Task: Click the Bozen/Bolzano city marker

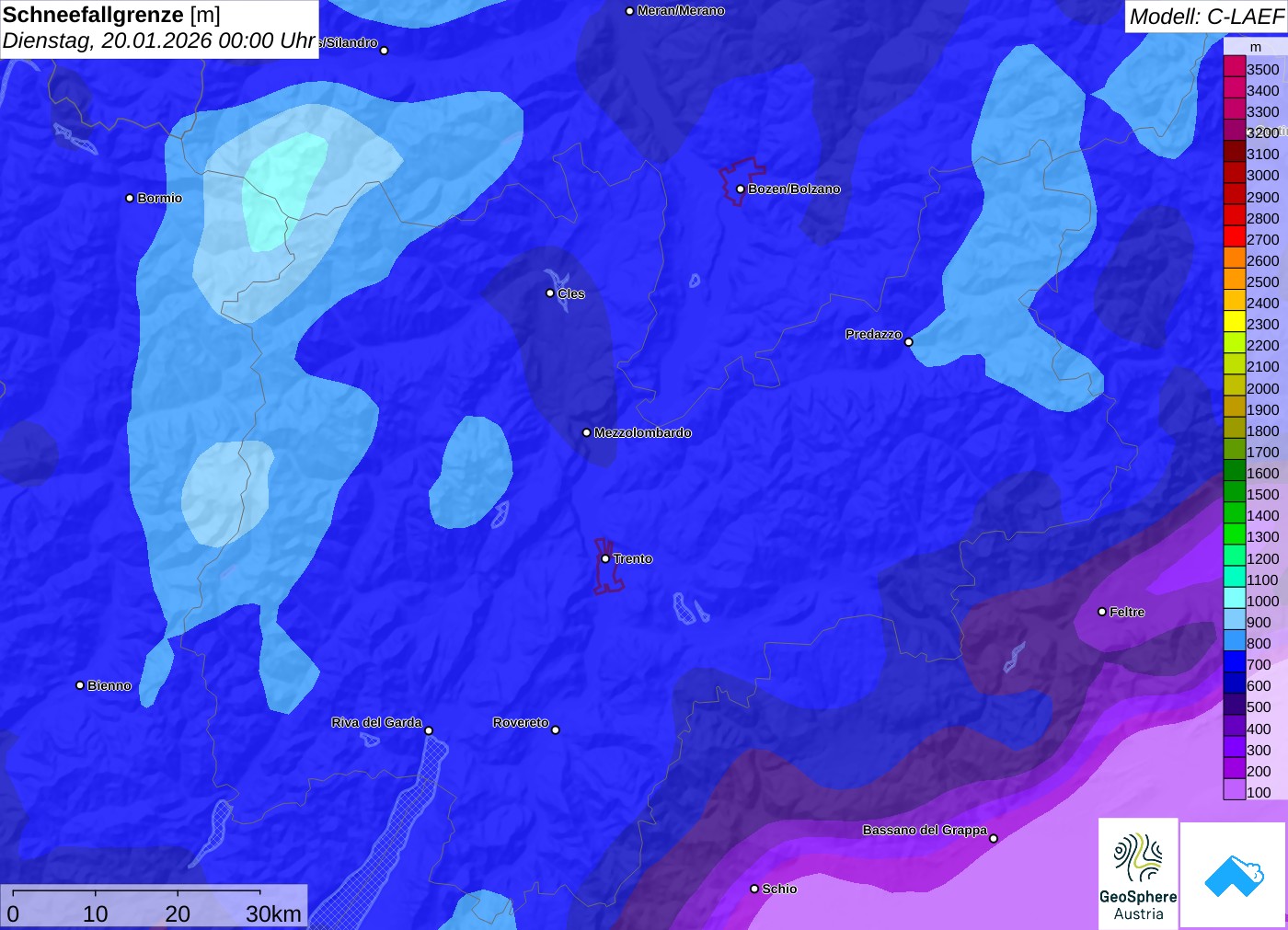Action: (x=740, y=189)
